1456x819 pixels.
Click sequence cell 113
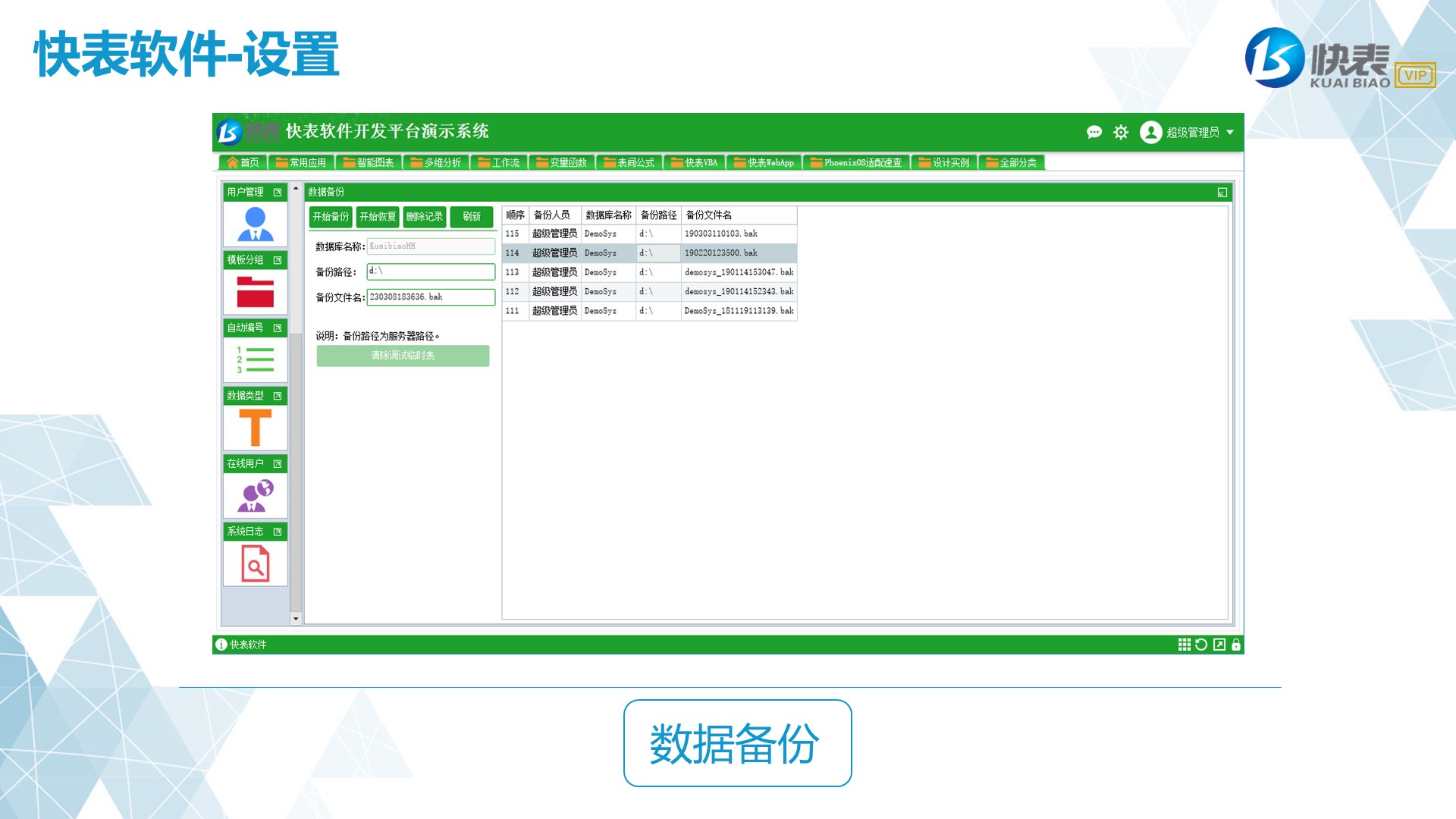pos(515,272)
